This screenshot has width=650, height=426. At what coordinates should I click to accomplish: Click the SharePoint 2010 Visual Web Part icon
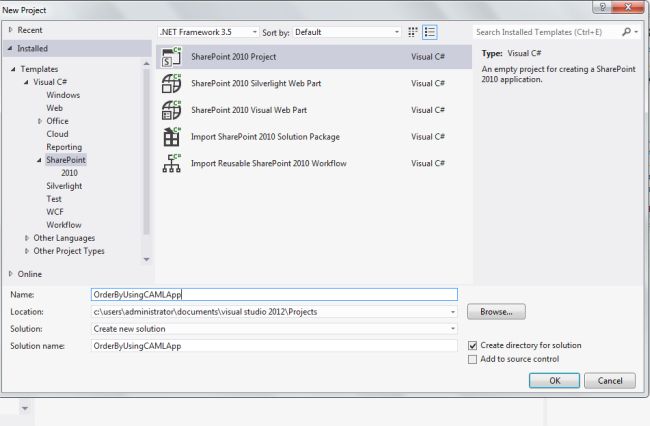pyautogui.click(x=171, y=110)
